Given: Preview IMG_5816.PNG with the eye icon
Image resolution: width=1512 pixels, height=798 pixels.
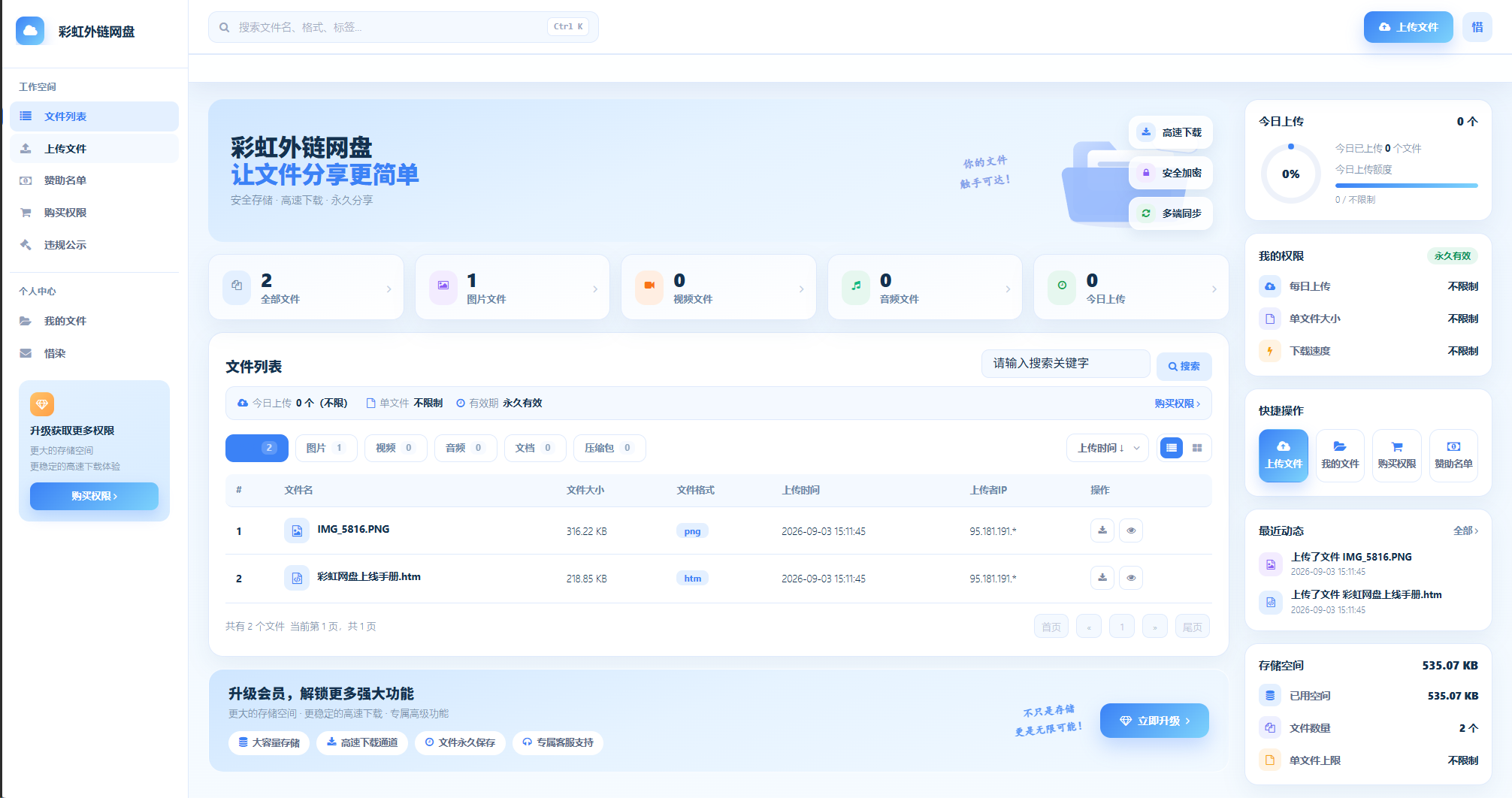Looking at the screenshot, I should point(1131,530).
